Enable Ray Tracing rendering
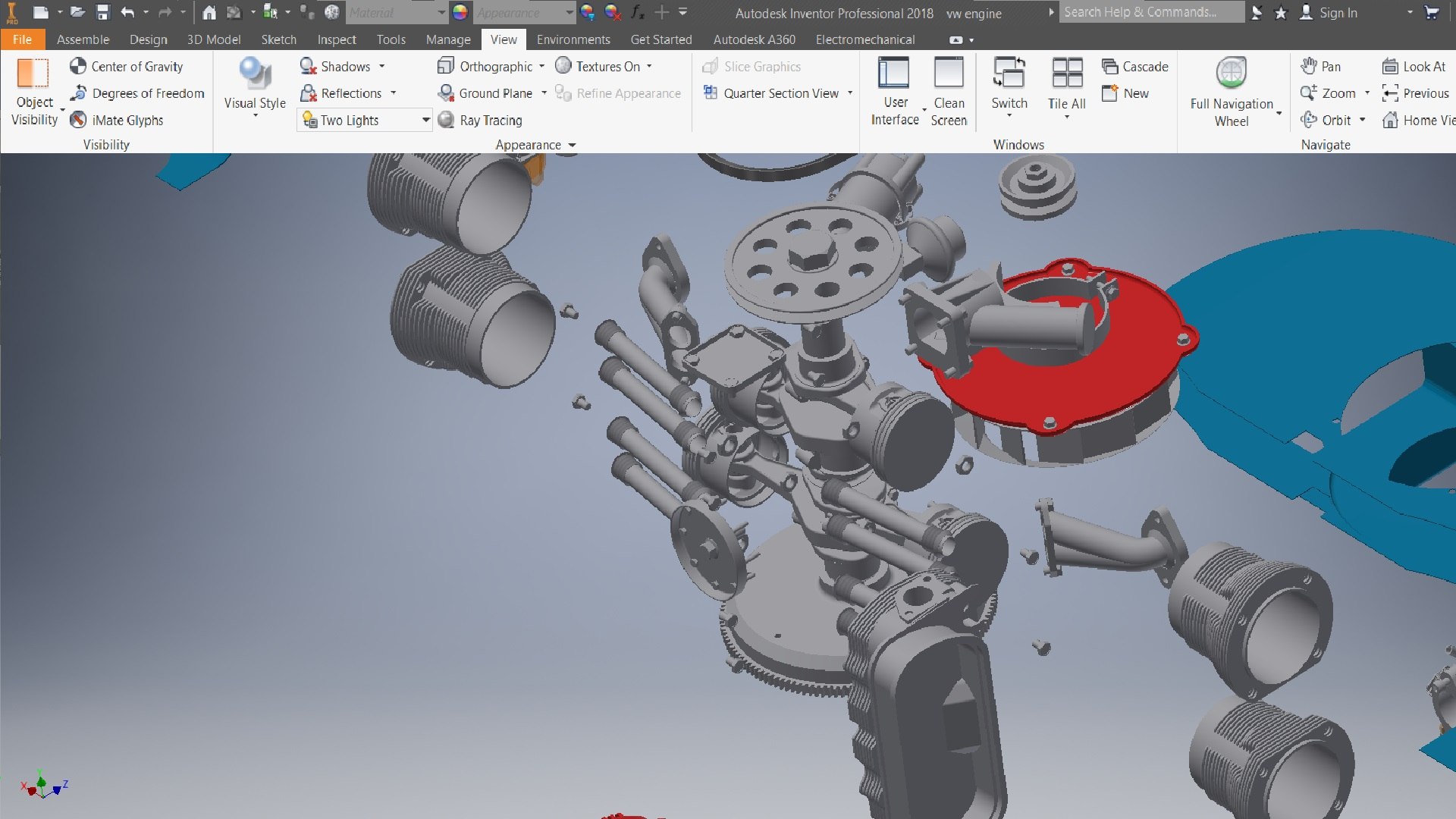1456x819 pixels. pyautogui.click(x=481, y=120)
